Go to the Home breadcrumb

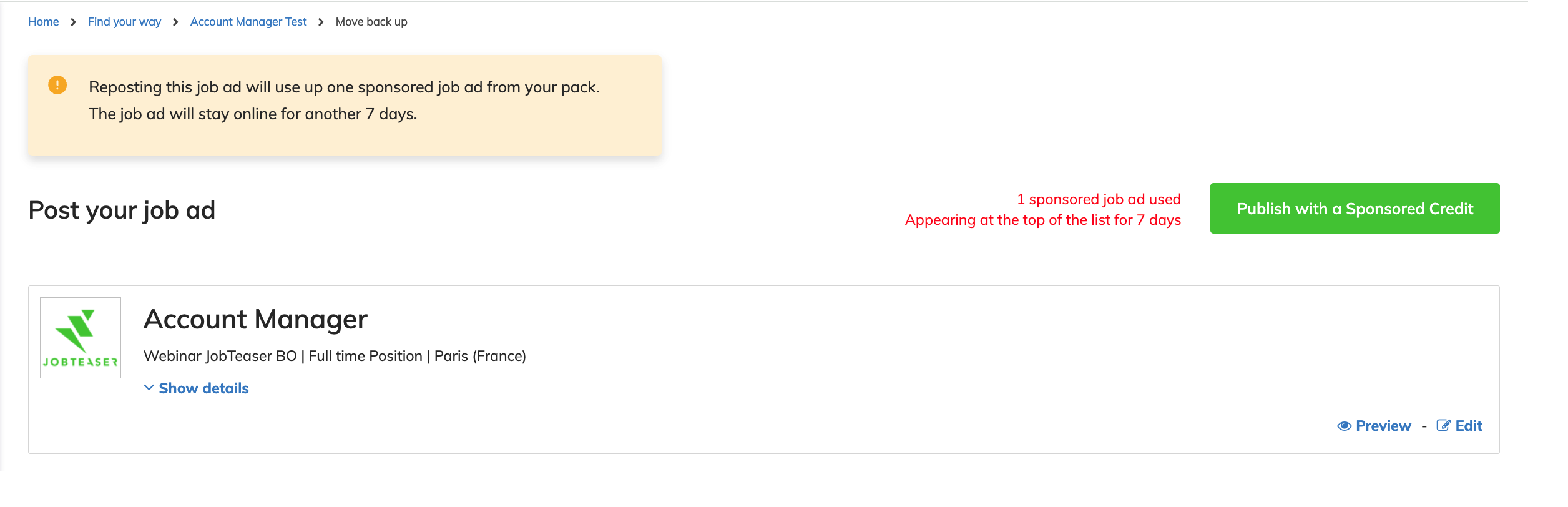coord(43,22)
